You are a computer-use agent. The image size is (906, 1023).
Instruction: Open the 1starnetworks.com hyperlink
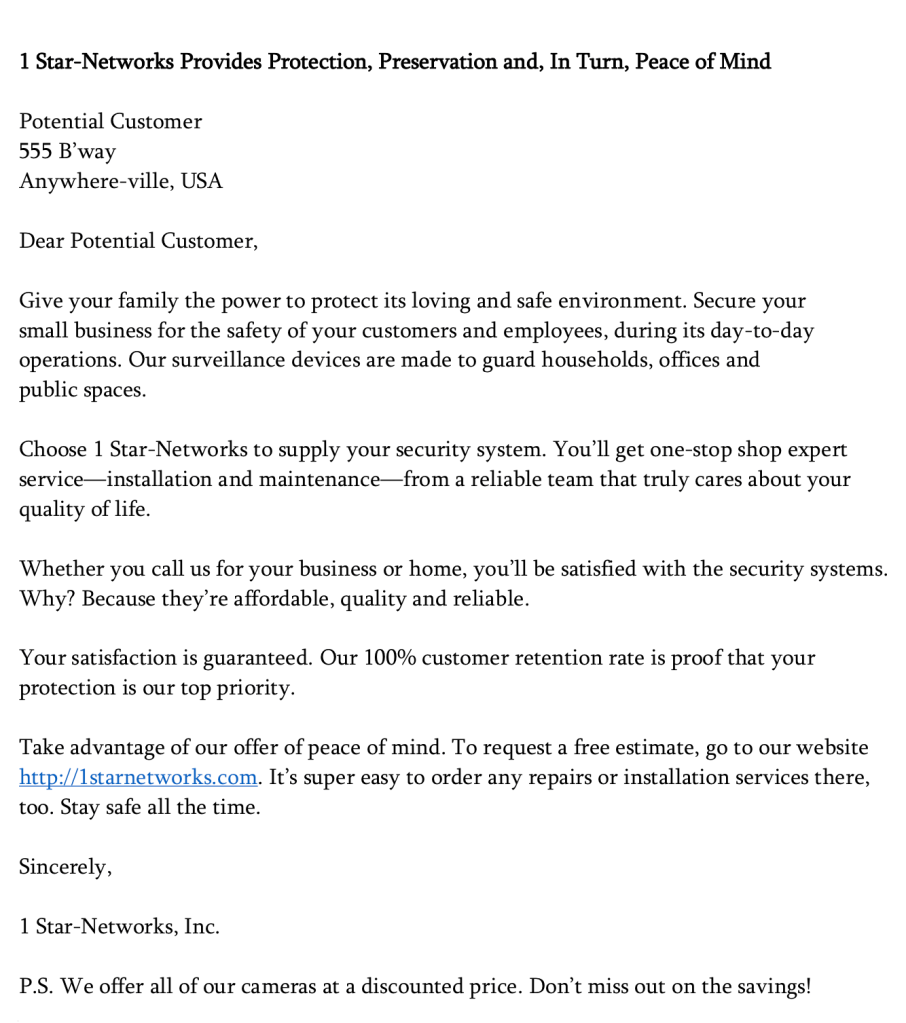tap(139, 778)
